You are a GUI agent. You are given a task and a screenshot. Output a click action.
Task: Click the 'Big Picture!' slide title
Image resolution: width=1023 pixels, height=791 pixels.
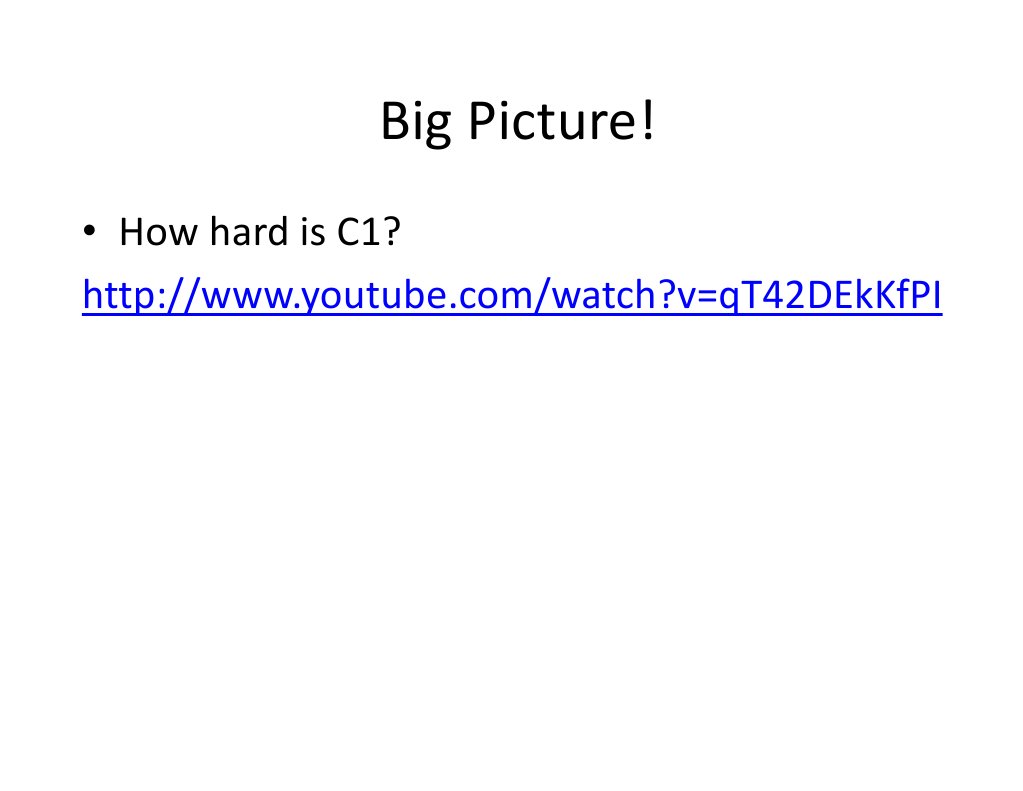point(517,121)
